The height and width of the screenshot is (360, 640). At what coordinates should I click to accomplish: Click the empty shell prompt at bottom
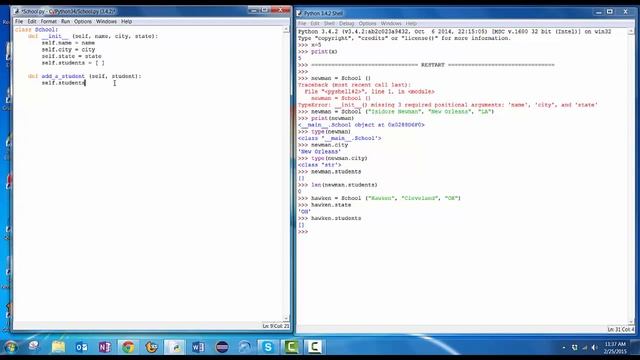coord(303,232)
